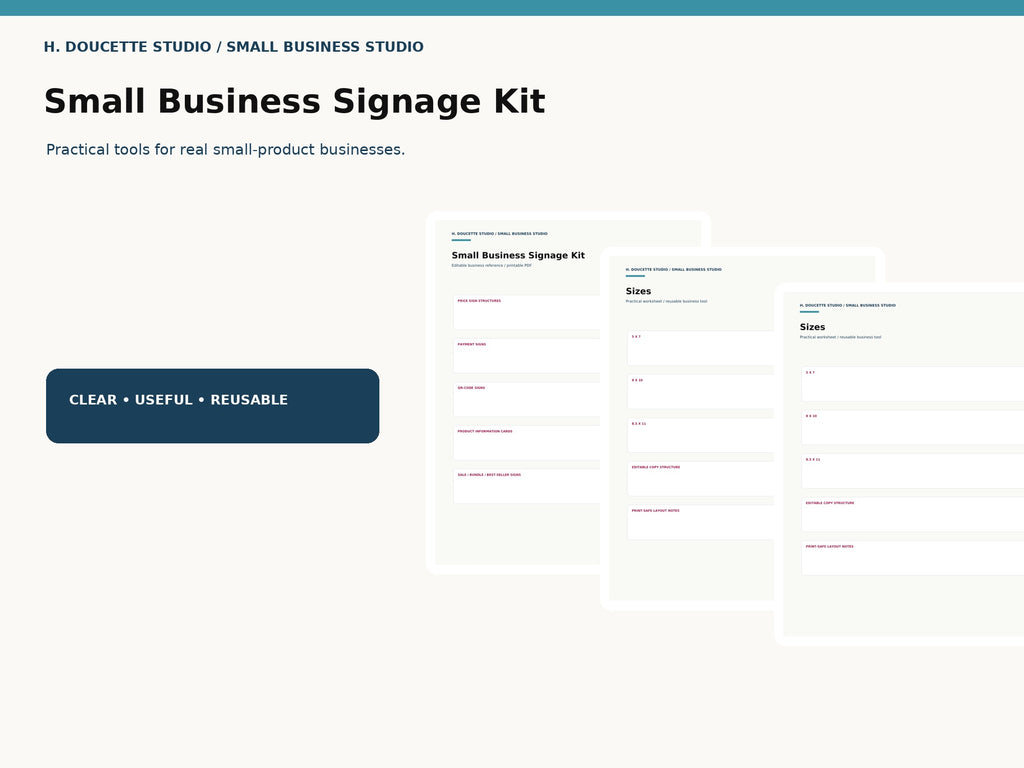This screenshot has width=1024, height=768.
Task: Click '5 X 7' box on middle Sizes page
Action: [700, 348]
